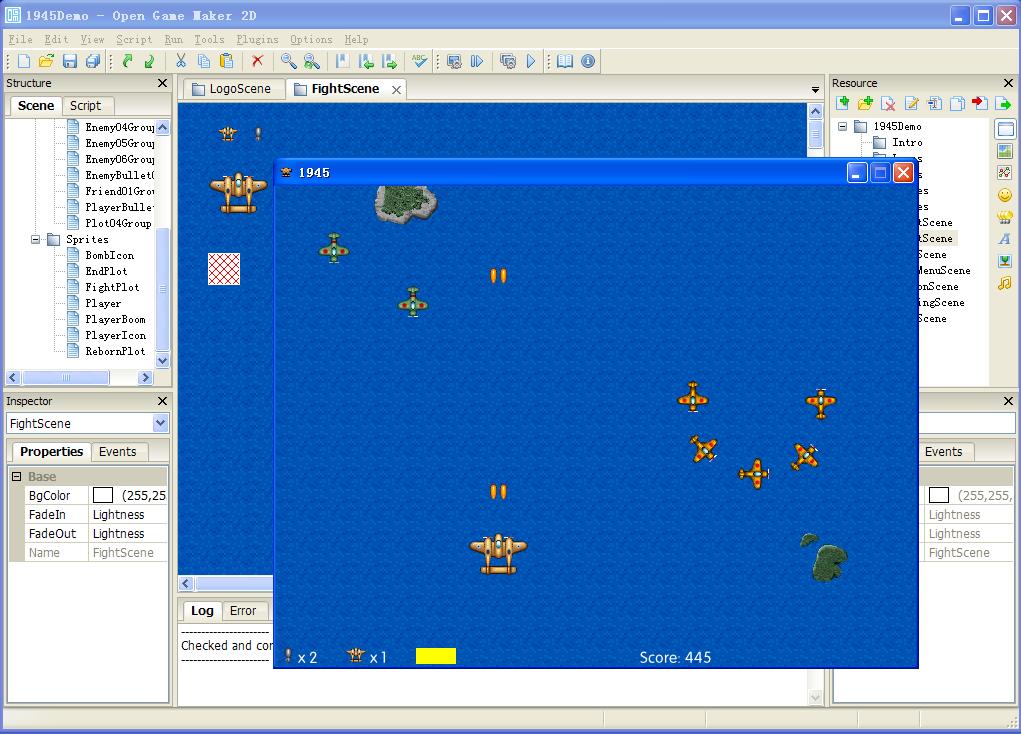
Task: Click the Help book toolbar icon
Action: 565,61
